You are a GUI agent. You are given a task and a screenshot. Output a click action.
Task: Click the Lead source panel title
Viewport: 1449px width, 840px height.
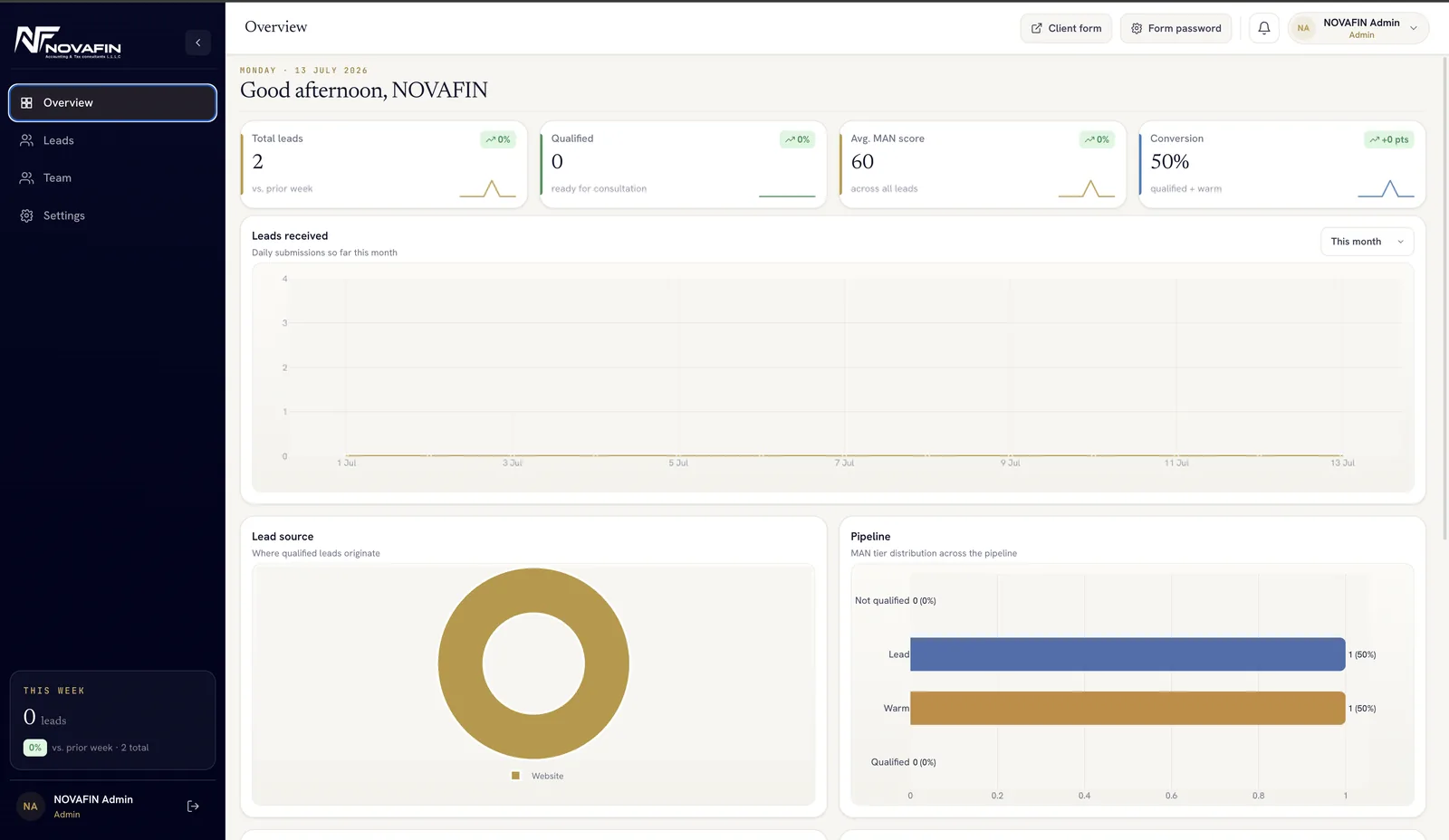coord(283,536)
